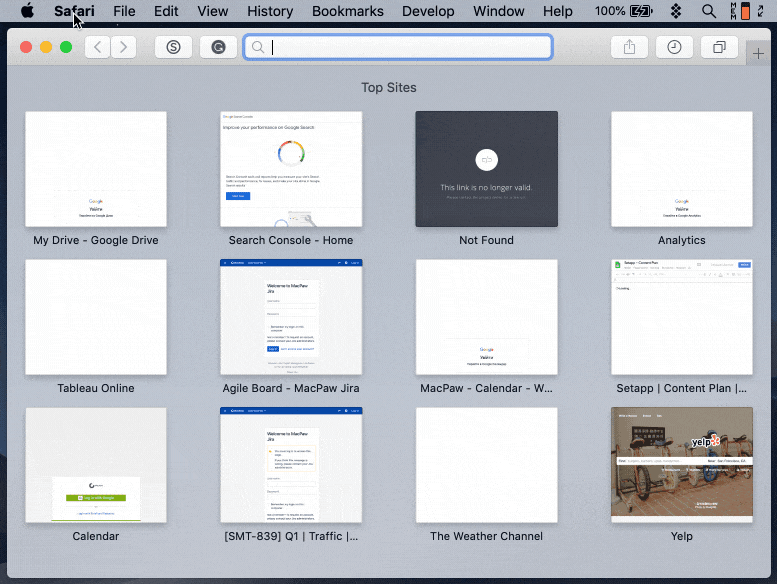Open the File menu
Screen dimensions: 777x584
coord(124,11)
